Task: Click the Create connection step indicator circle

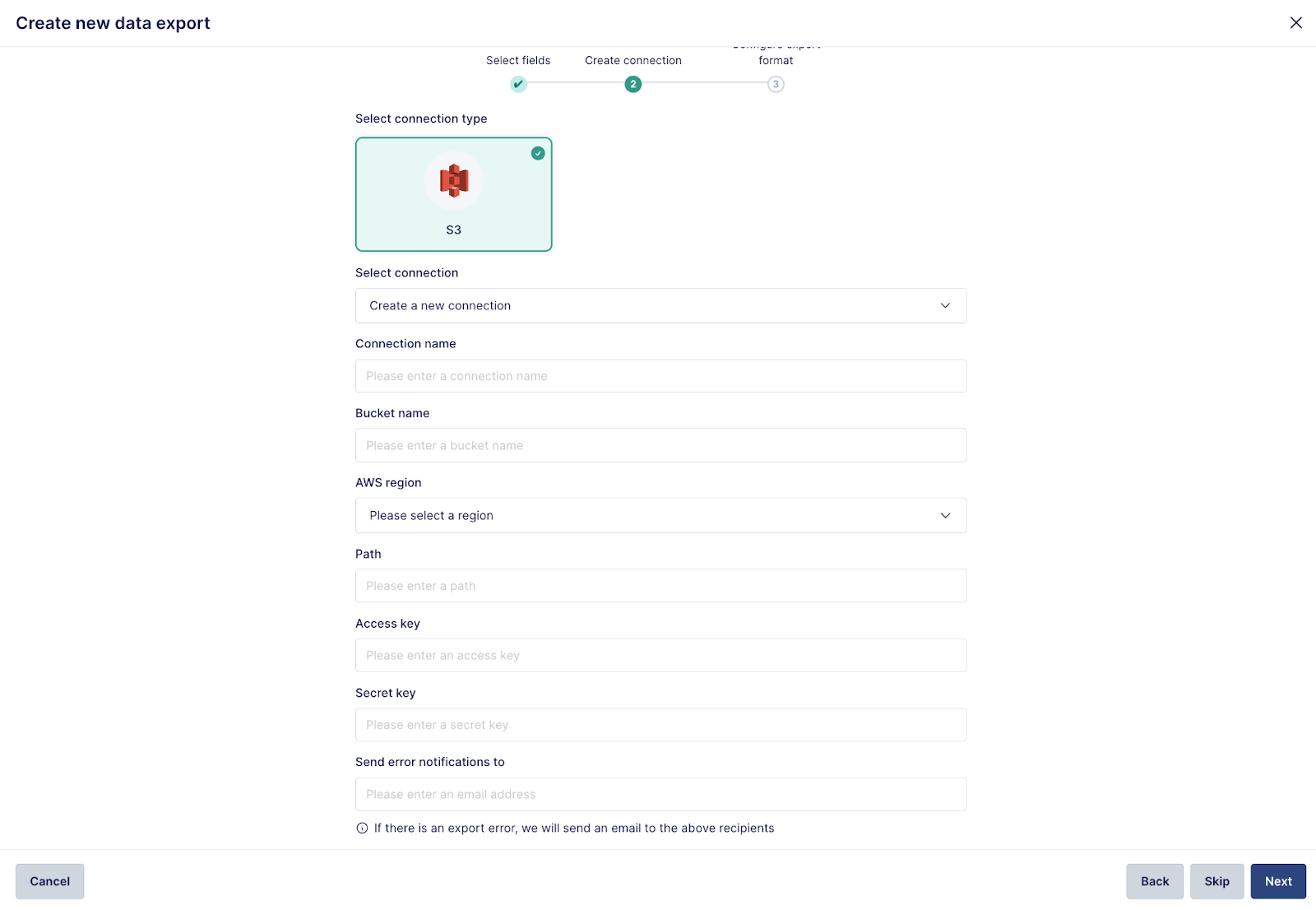Action: [x=633, y=84]
